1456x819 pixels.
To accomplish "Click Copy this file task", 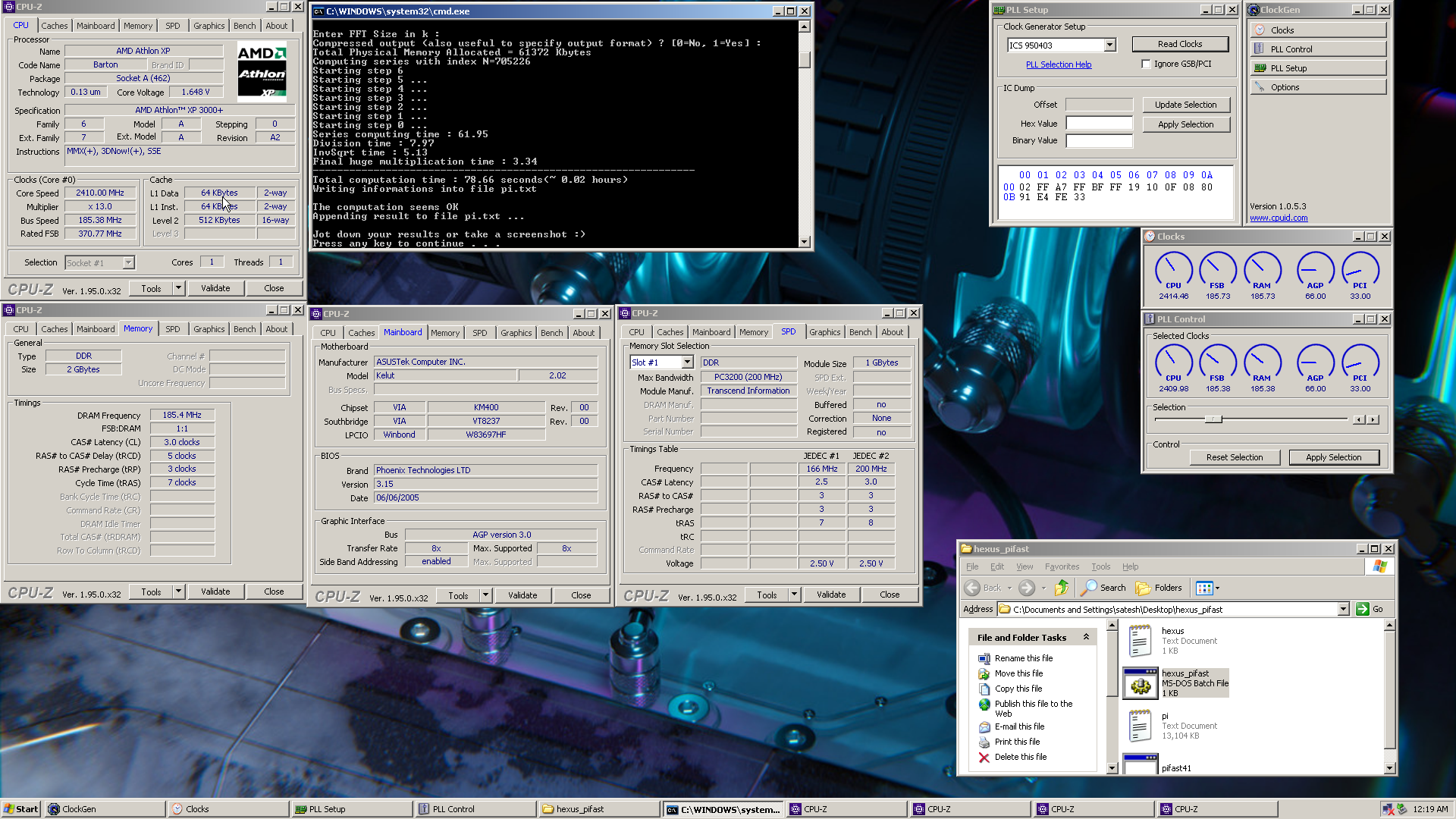I will [x=1018, y=689].
